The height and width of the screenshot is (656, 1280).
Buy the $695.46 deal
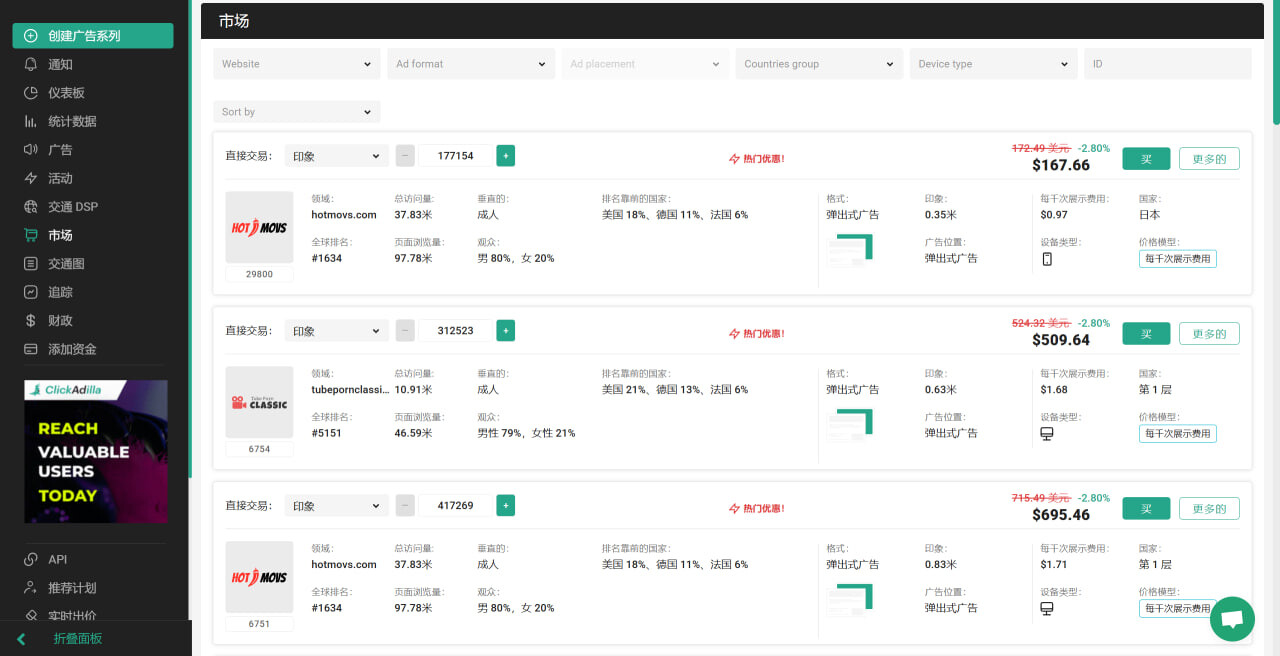tap(1146, 509)
